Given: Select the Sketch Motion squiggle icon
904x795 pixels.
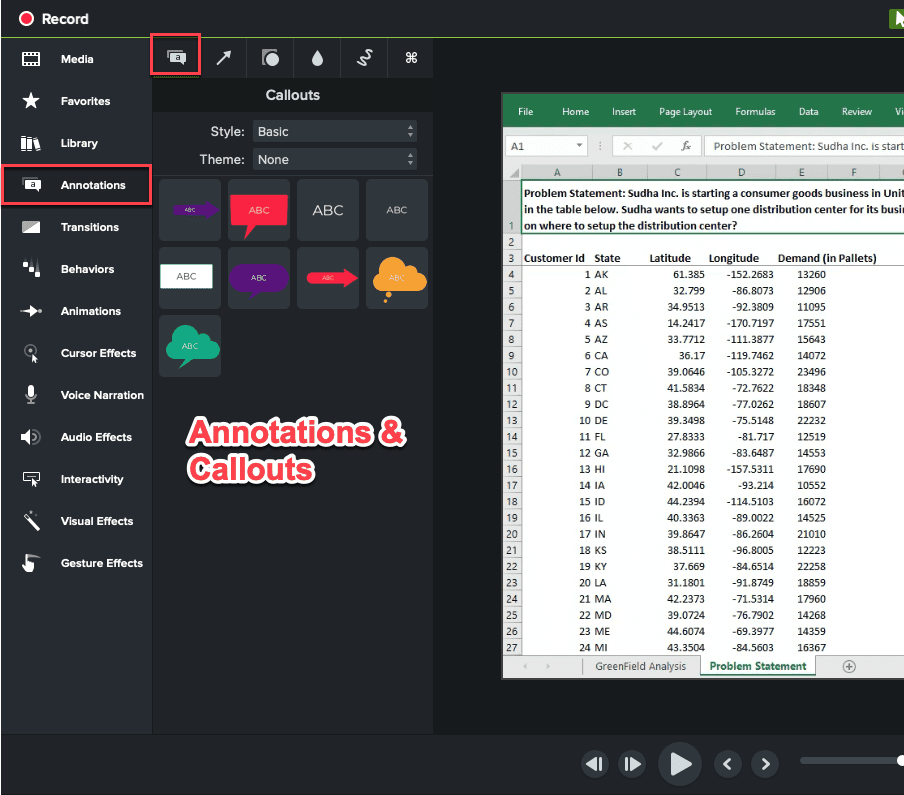Looking at the screenshot, I should (364, 58).
